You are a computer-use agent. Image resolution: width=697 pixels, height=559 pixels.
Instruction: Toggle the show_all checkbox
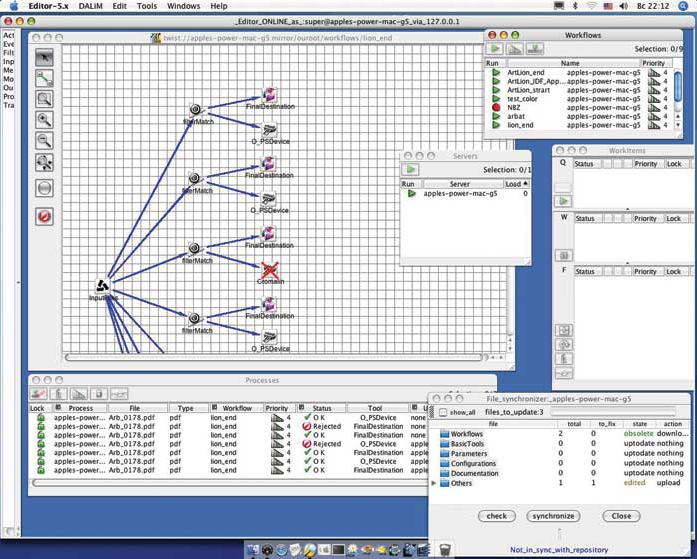click(x=443, y=412)
